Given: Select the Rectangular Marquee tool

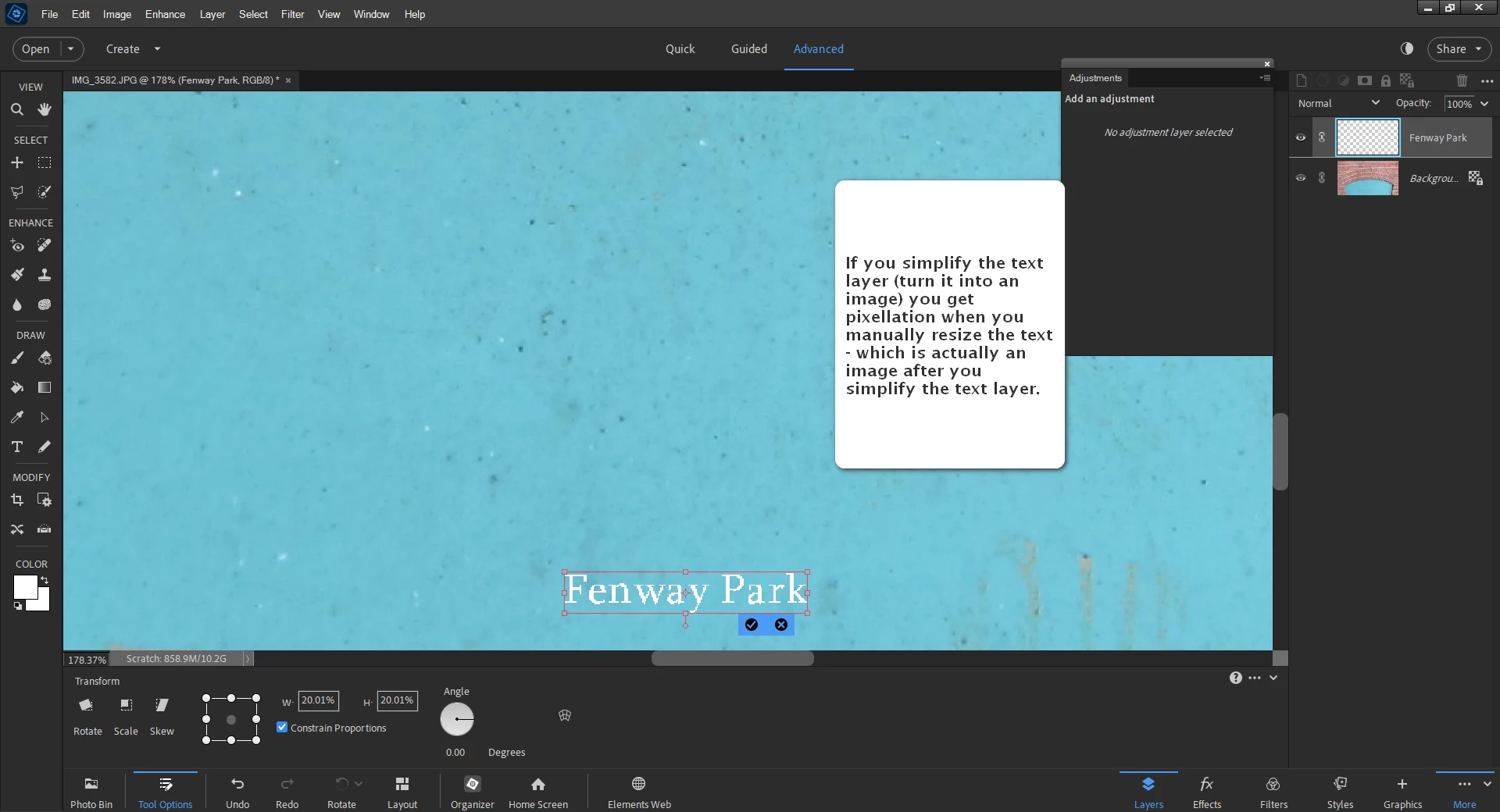Looking at the screenshot, I should pyautogui.click(x=45, y=162).
